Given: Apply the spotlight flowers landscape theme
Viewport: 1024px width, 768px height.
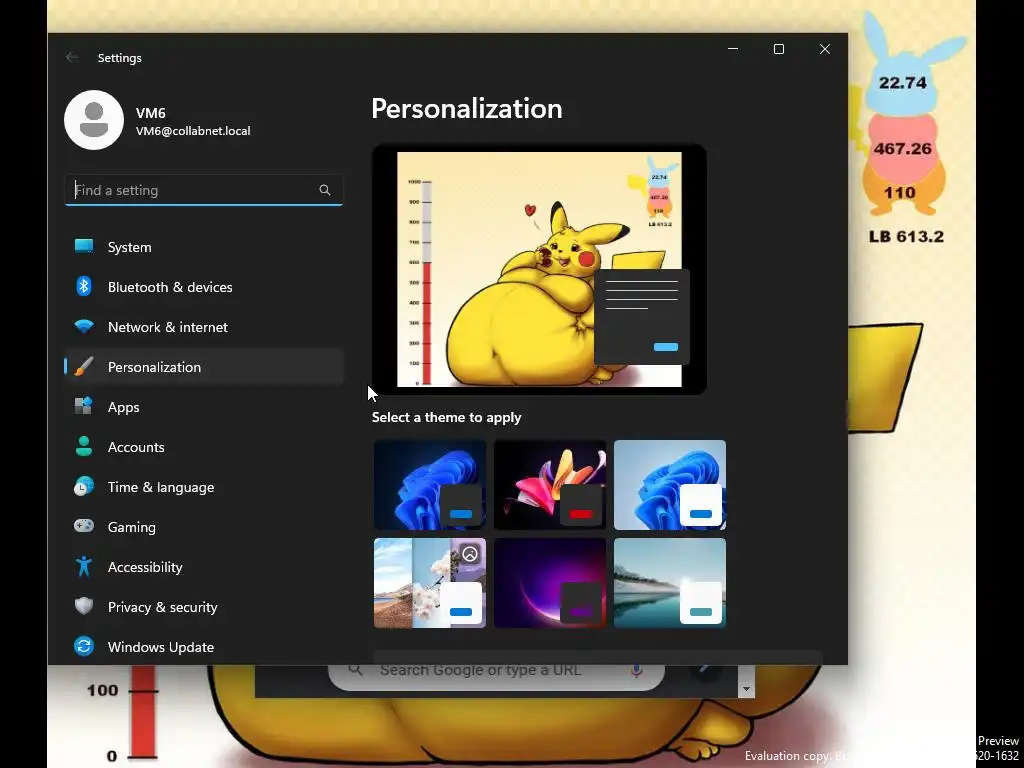Looking at the screenshot, I should click(430, 583).
